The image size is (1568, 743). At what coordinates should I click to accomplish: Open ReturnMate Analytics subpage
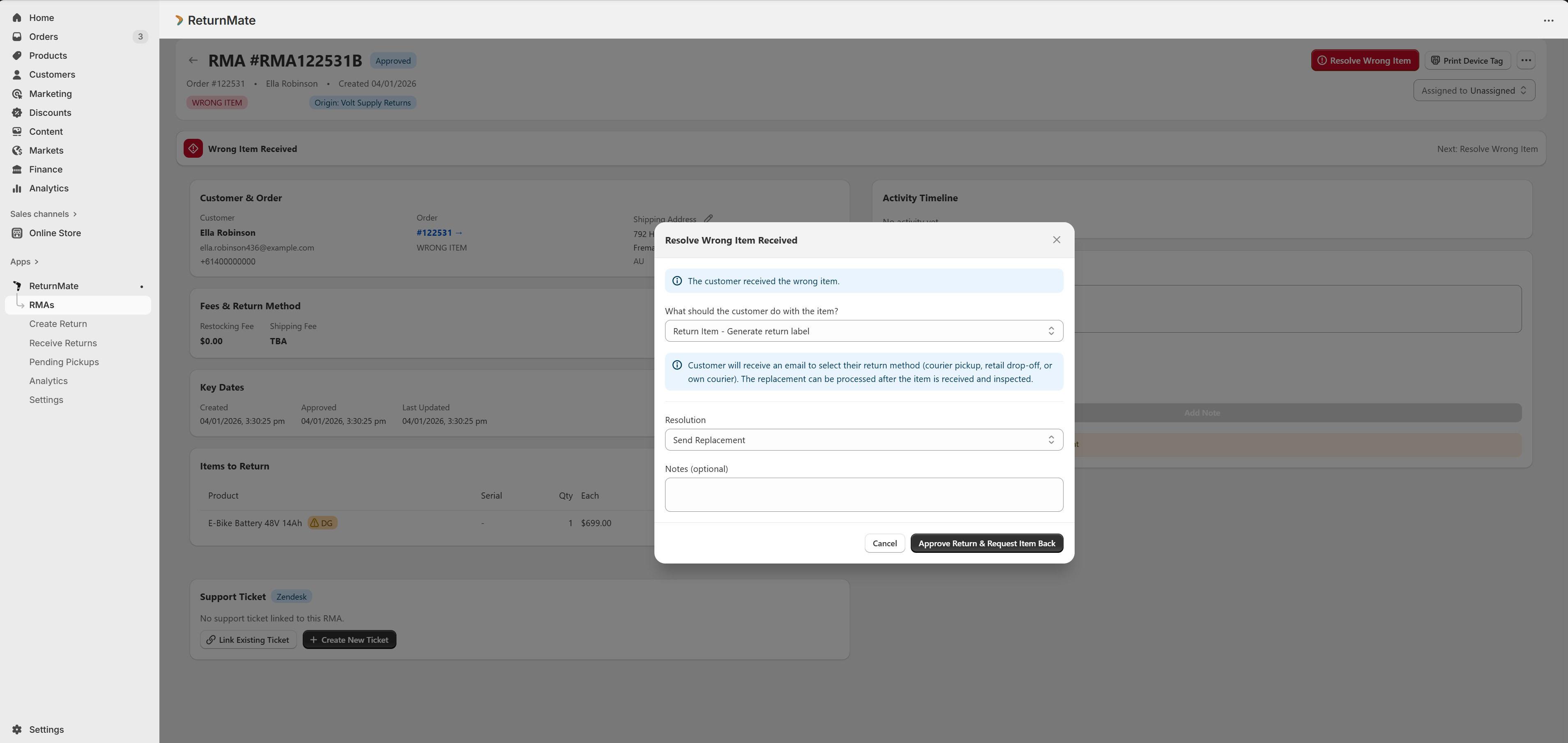tap(48, 381)
